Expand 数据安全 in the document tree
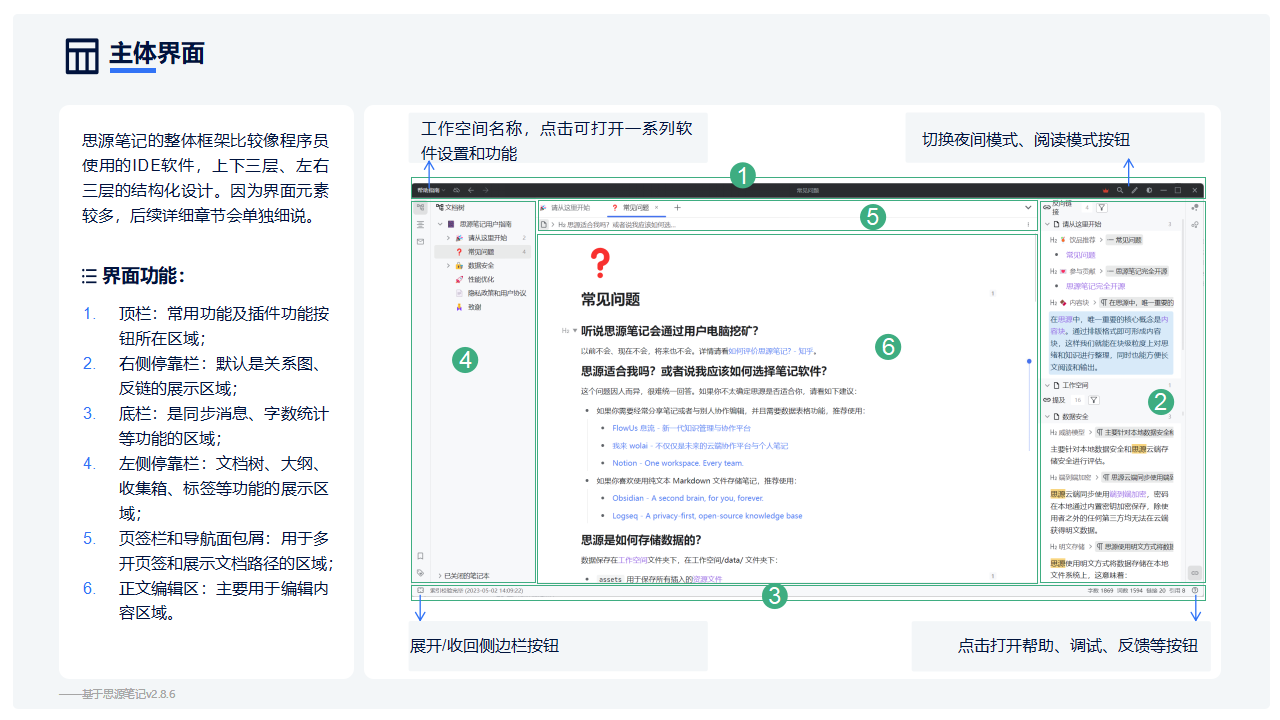1280x720 pixels. 448,265
